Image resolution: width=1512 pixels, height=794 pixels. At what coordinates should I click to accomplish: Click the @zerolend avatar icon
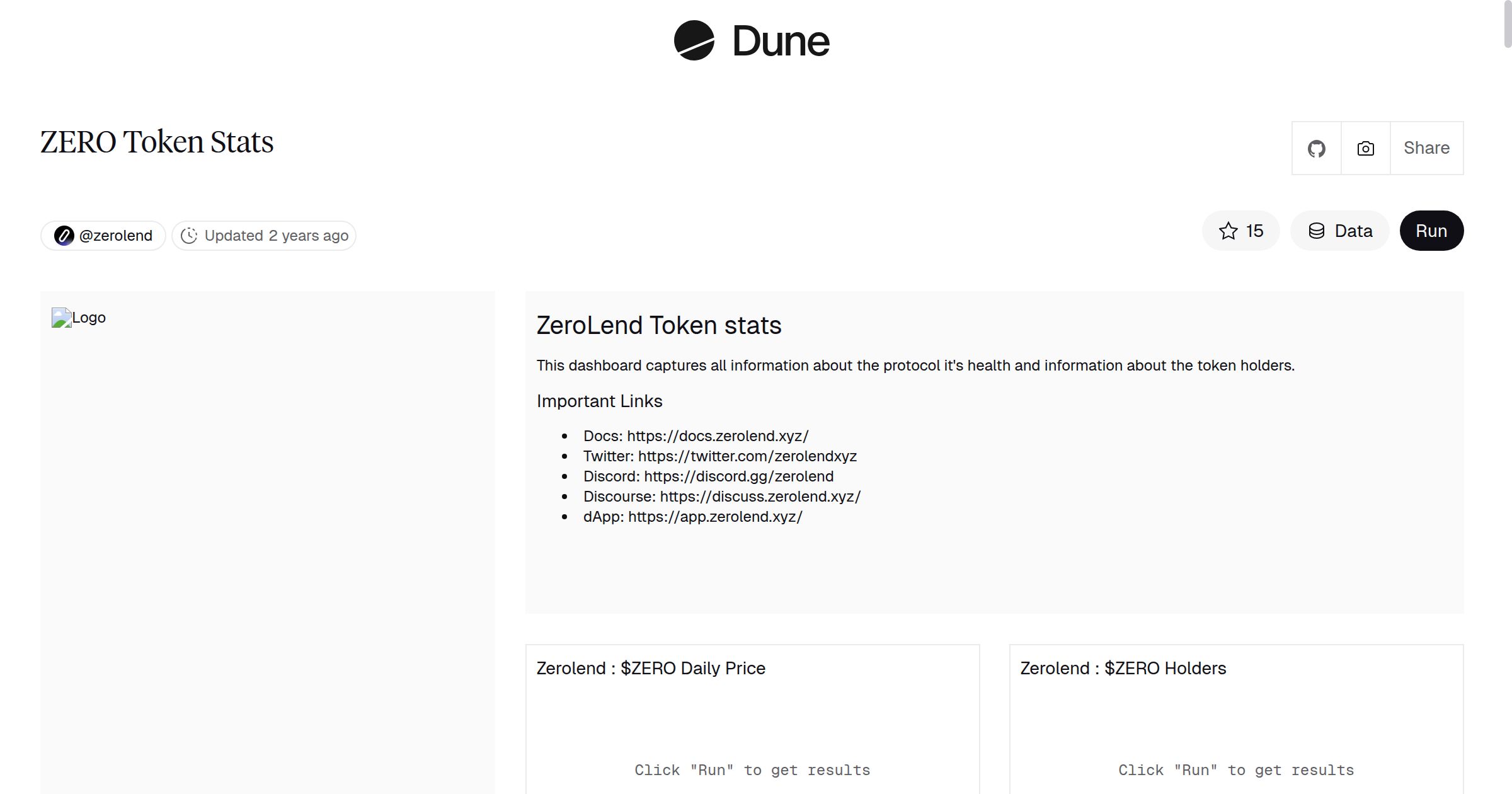(64, 235)
